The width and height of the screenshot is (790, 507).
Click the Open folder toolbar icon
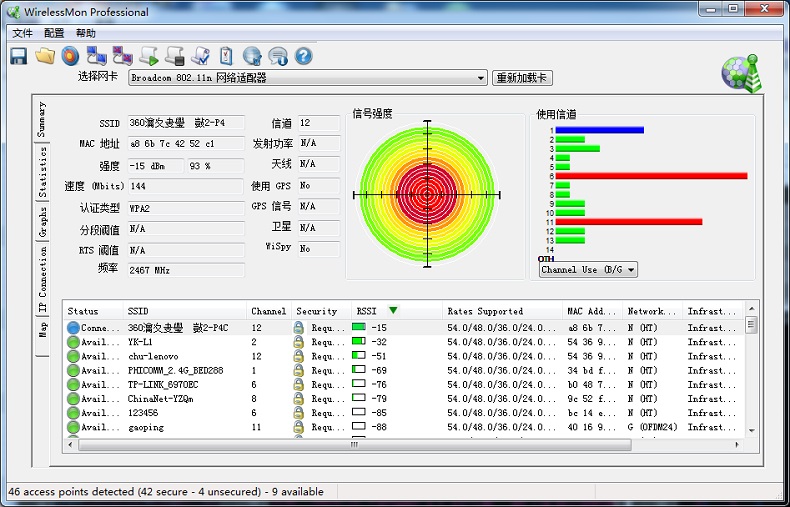point(44,56)
